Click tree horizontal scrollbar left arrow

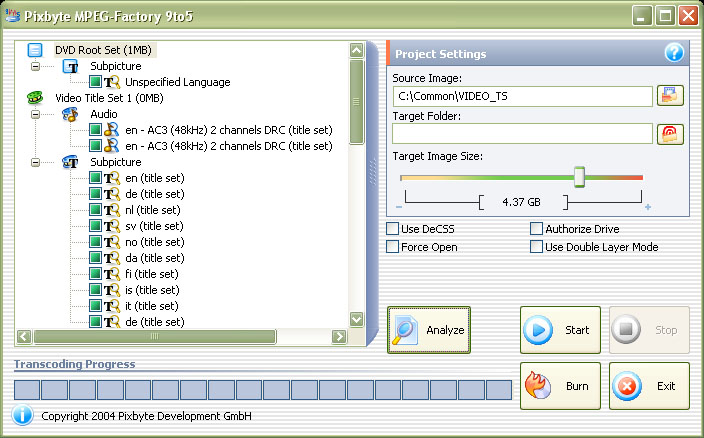point(24,336)
